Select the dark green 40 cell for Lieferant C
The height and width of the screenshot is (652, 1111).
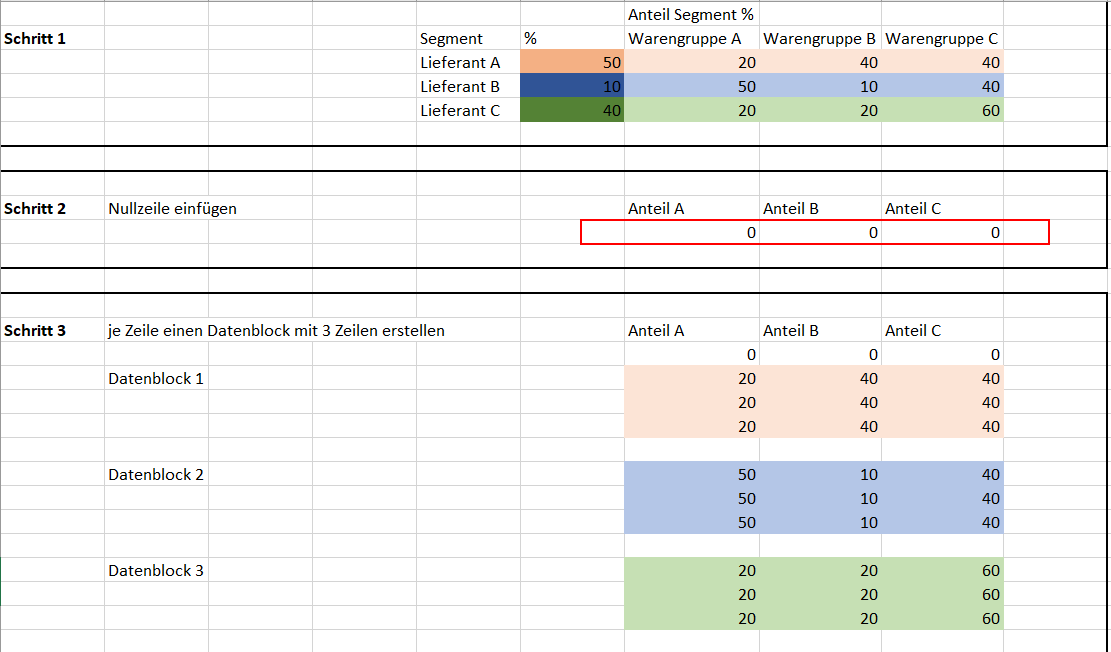coord(572,111)
